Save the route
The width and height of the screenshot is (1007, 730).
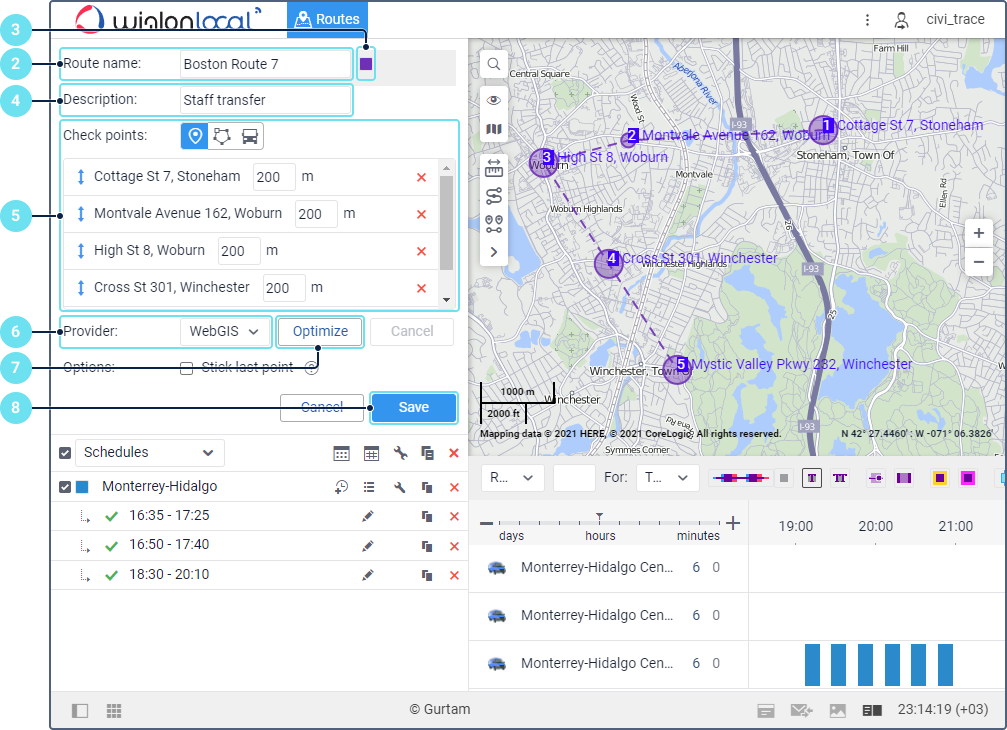[414, 408]
